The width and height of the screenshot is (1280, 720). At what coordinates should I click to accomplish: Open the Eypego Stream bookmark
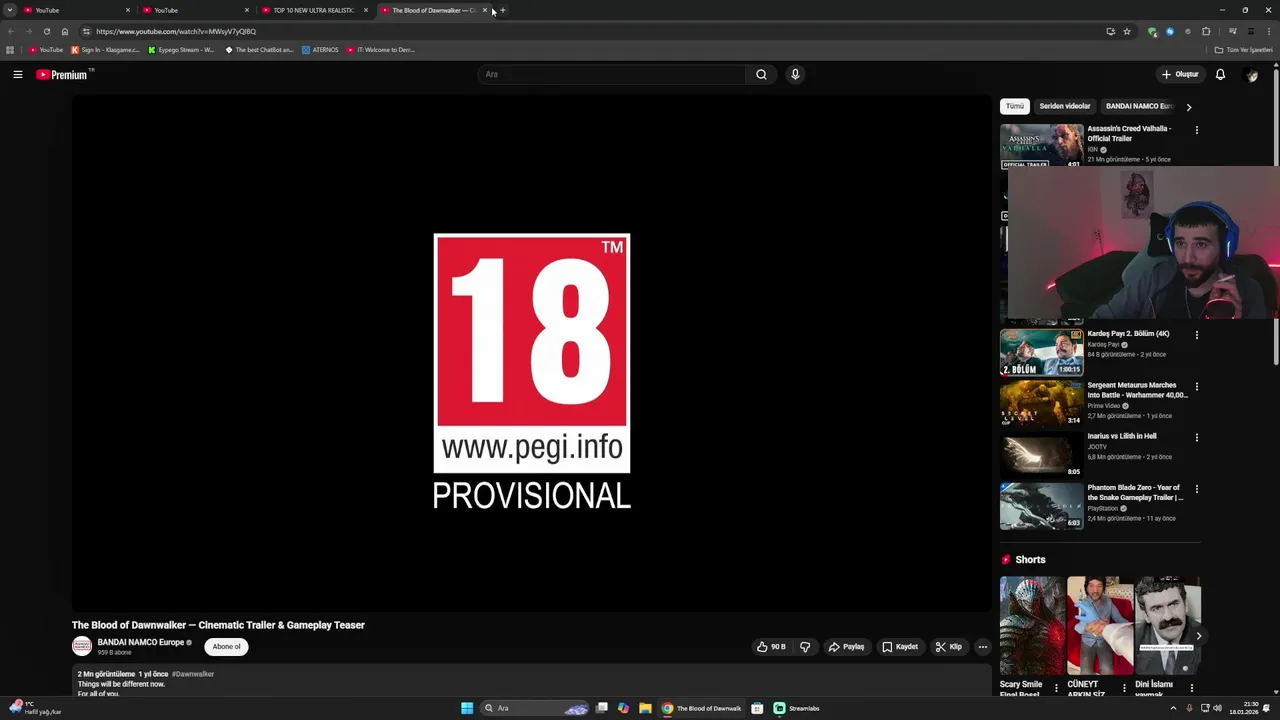[x=181, y=50]
